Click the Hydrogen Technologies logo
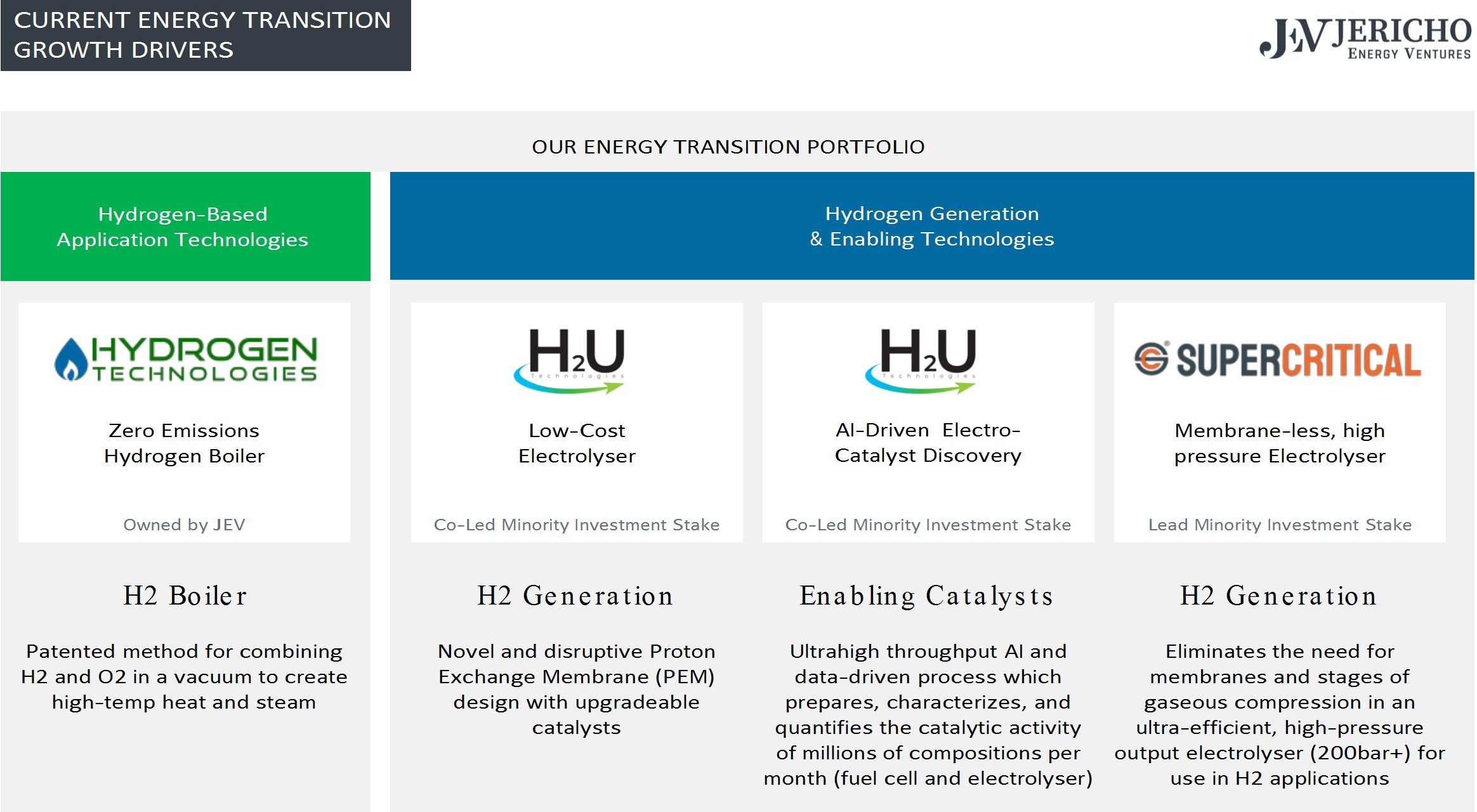 coord(185,359)
